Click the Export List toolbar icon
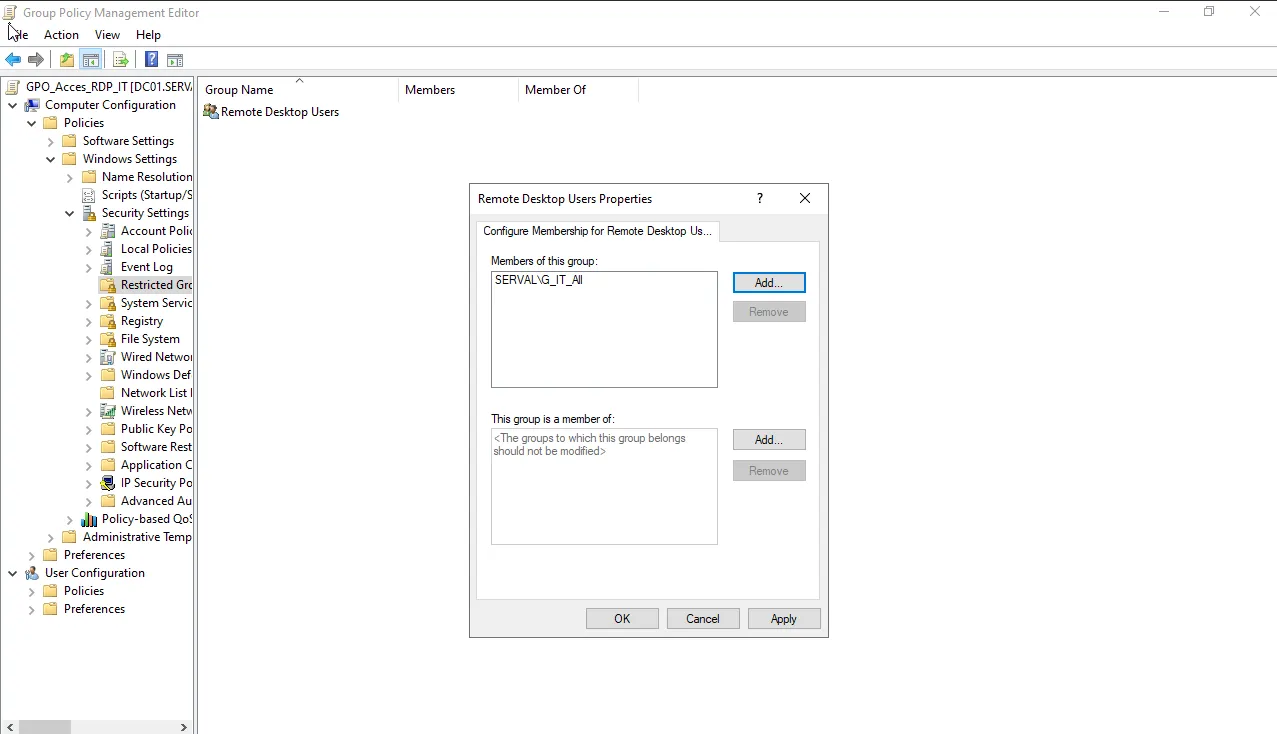Screen dimensions: 1277x734 pyautogui.click(x=120, y=60)
